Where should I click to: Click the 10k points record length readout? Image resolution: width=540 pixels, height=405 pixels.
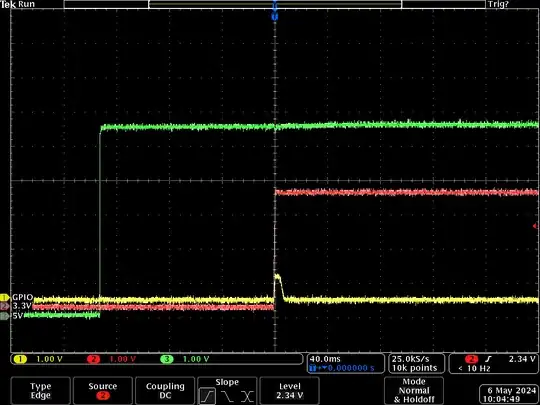414,368
